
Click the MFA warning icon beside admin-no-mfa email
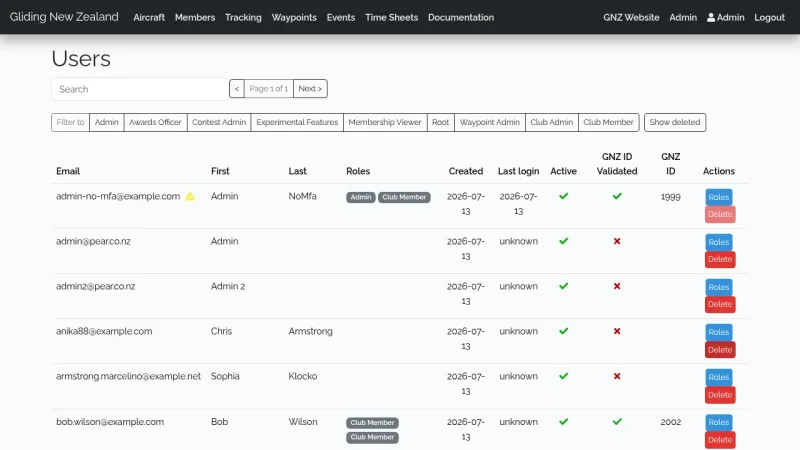[x=190, y=196]
